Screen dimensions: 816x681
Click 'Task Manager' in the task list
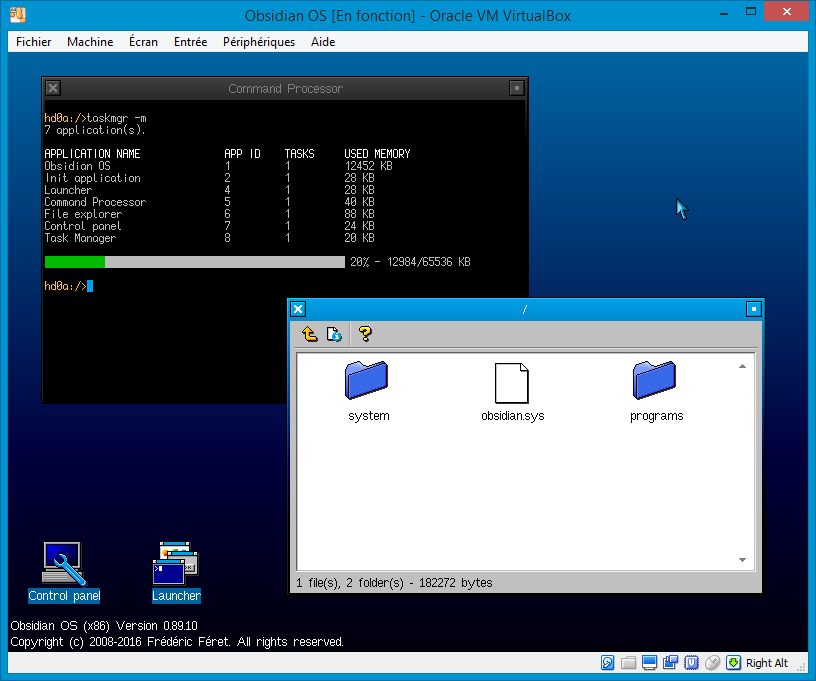80,238
